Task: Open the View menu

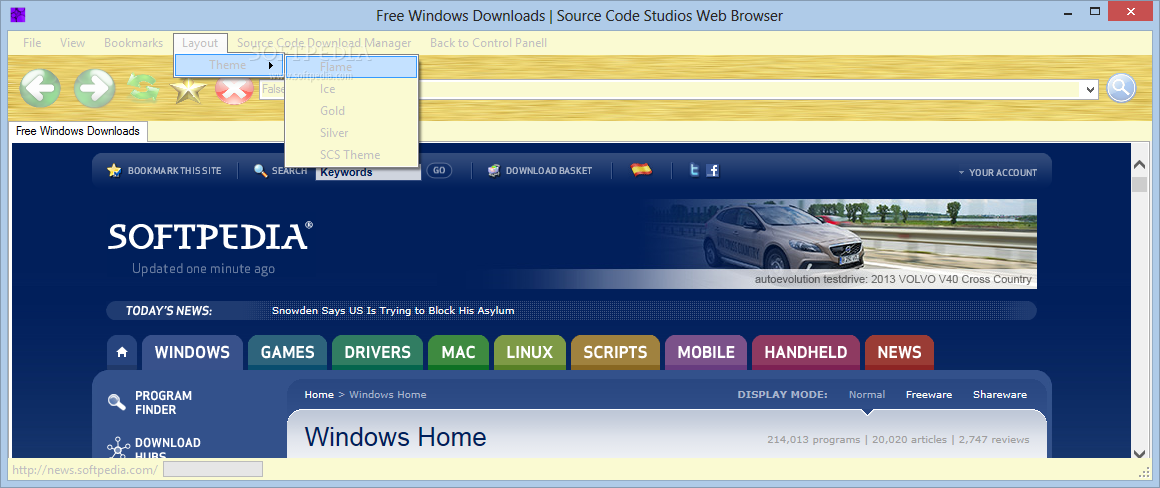Action: click(72, 43)
